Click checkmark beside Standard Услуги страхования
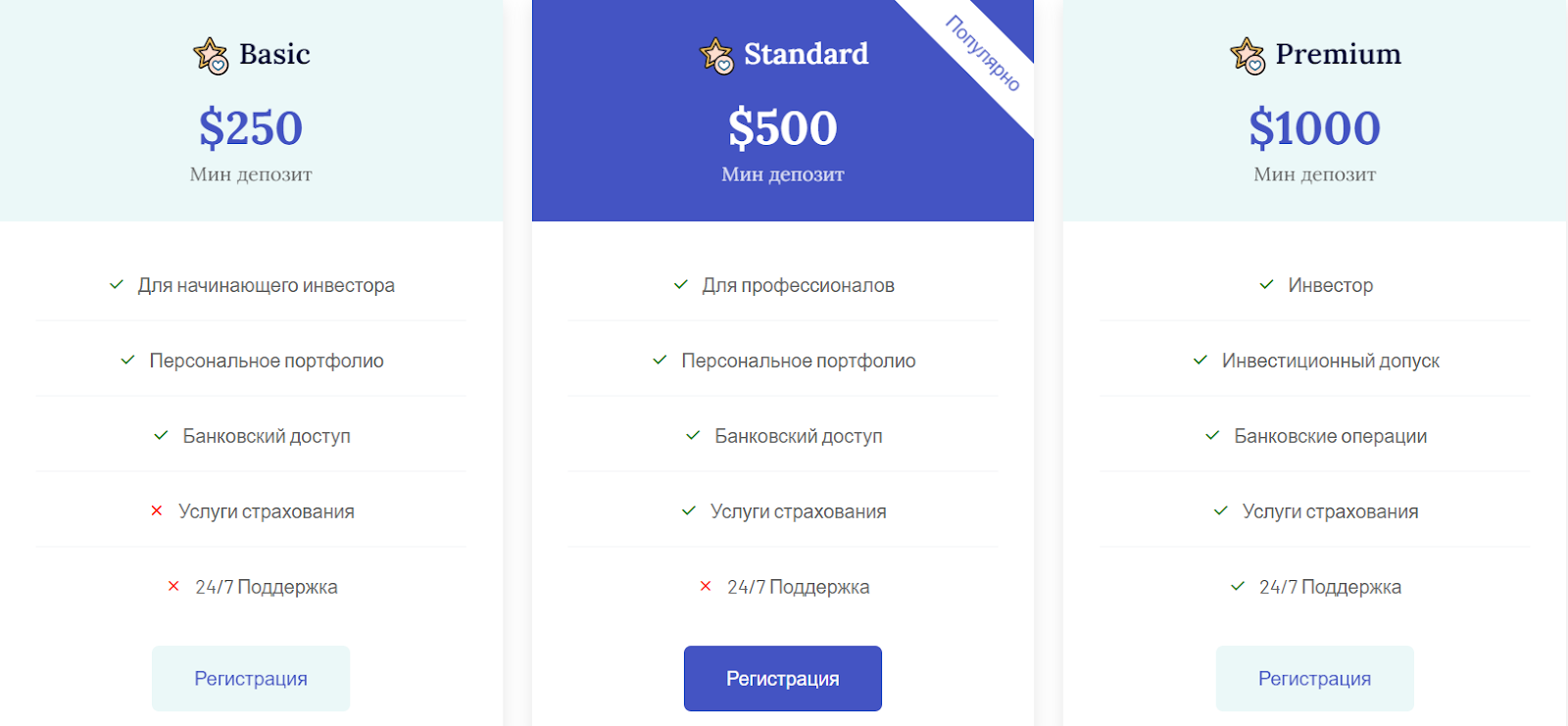 click(x=689, y=510)
